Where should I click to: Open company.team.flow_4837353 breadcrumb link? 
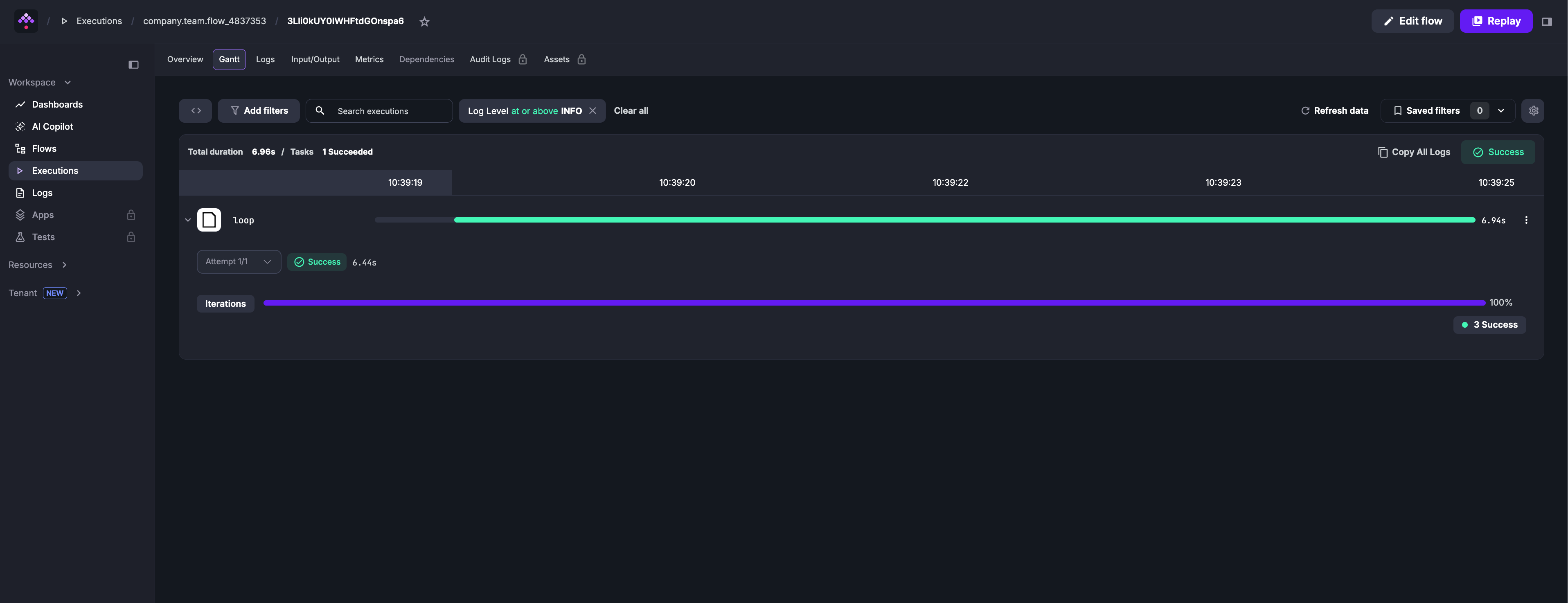click(205, 21)
